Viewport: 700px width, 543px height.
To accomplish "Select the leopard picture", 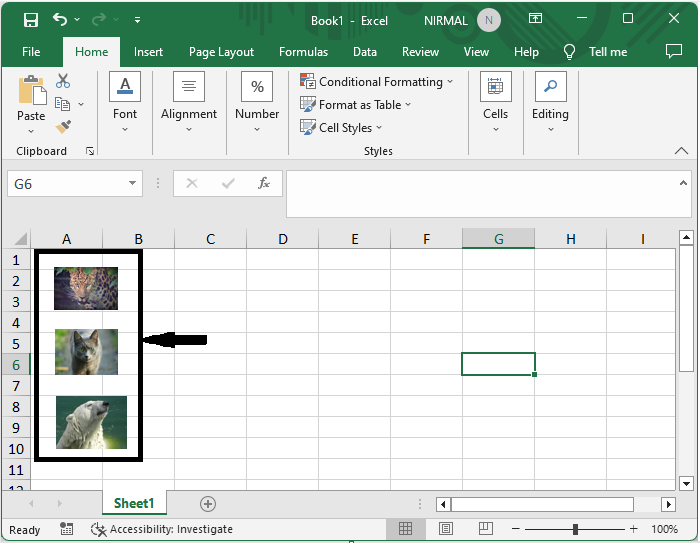I will click(x=86, y=288).
